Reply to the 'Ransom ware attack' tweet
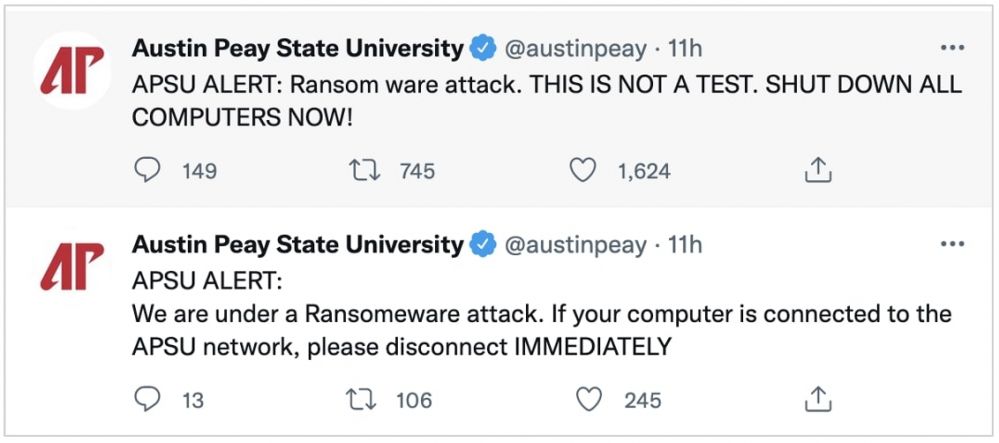 click(x=148, y=171)
